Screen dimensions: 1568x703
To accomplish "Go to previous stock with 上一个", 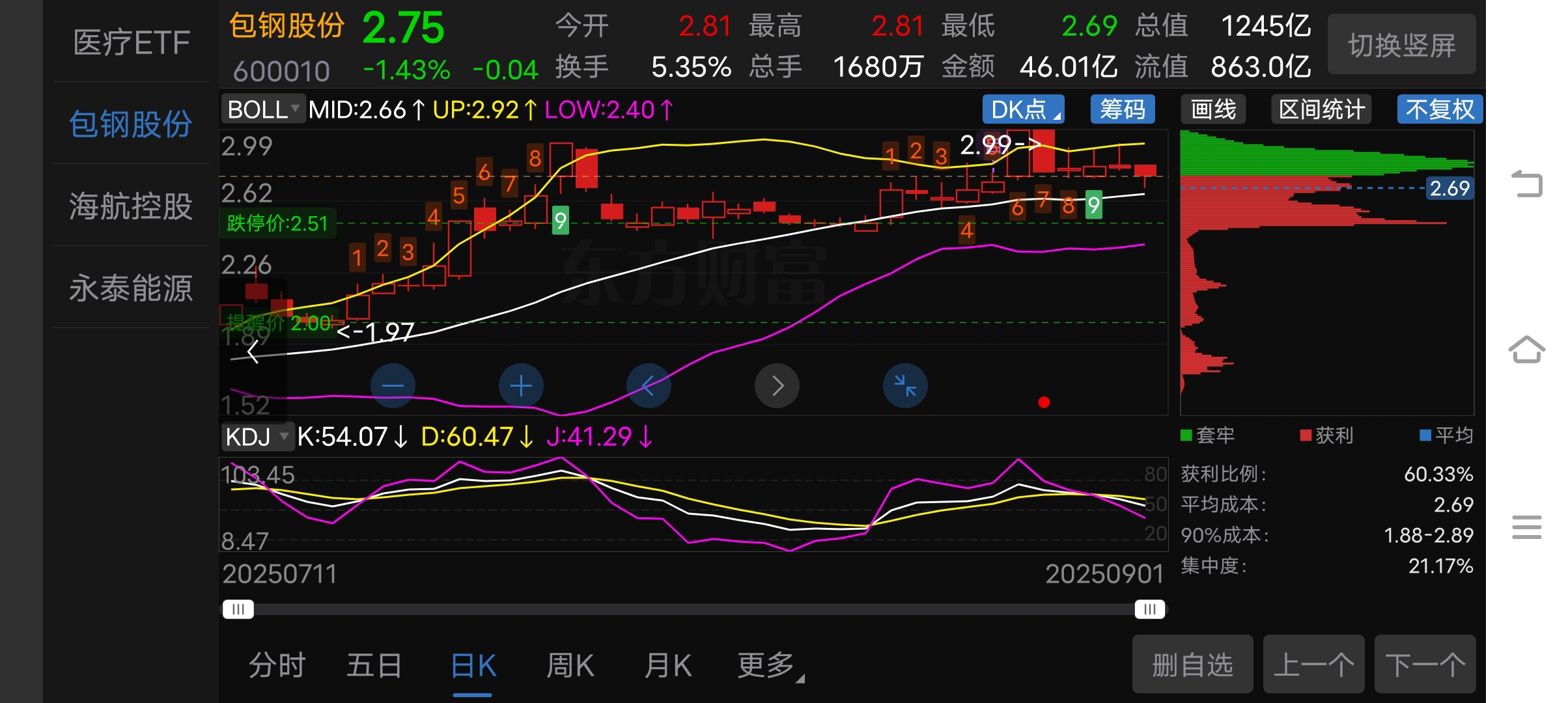I will click(x=1313, y=665).
